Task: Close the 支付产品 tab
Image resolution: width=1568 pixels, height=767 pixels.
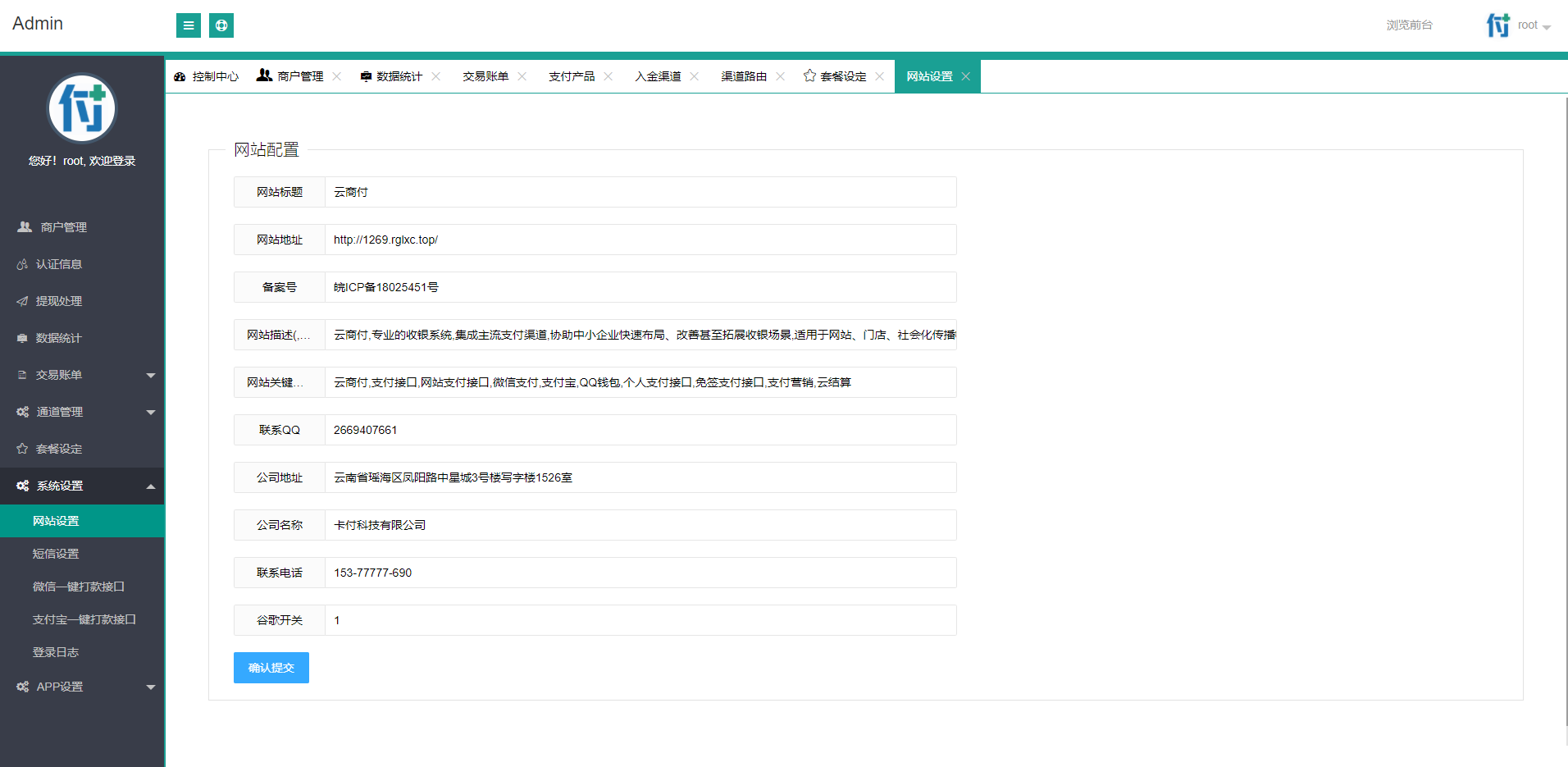Action: point(609,76)
